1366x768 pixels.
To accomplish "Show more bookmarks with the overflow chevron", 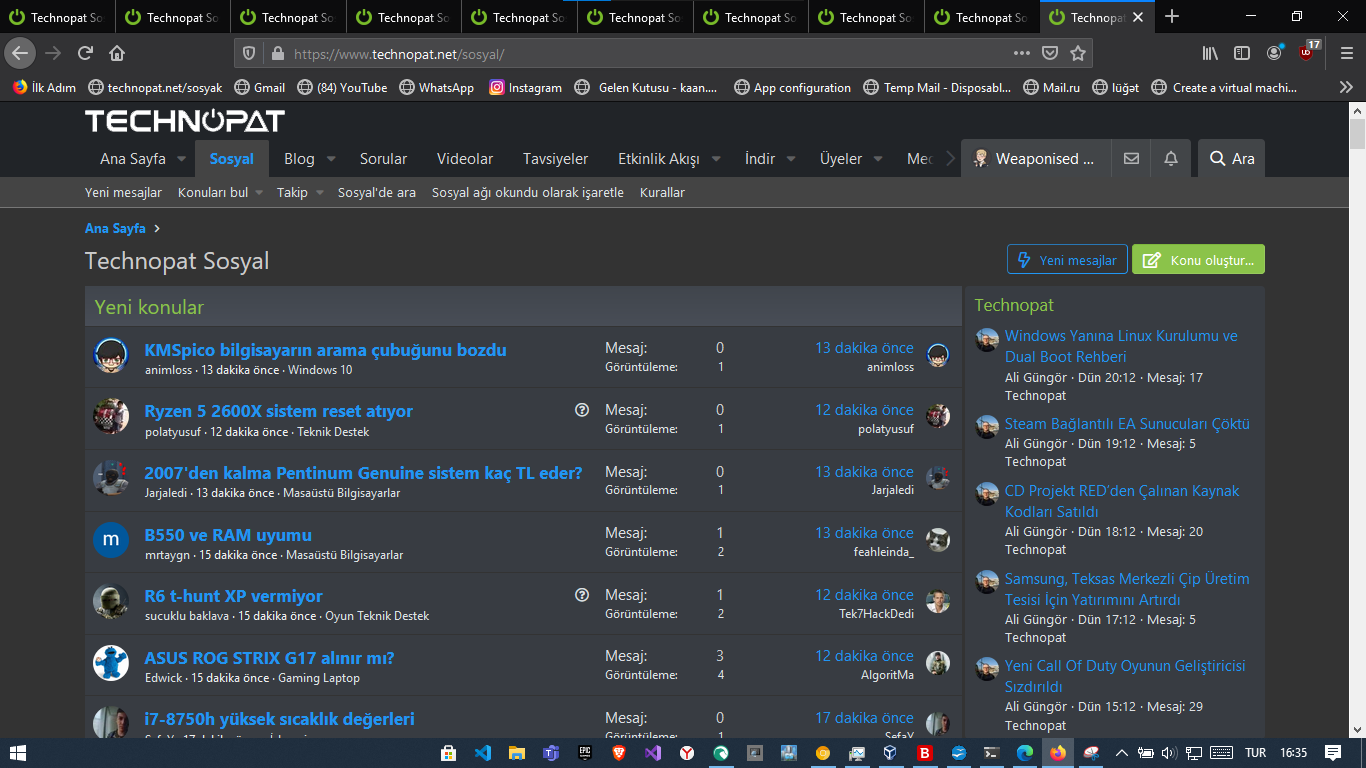I will [x=1346, y=87].
